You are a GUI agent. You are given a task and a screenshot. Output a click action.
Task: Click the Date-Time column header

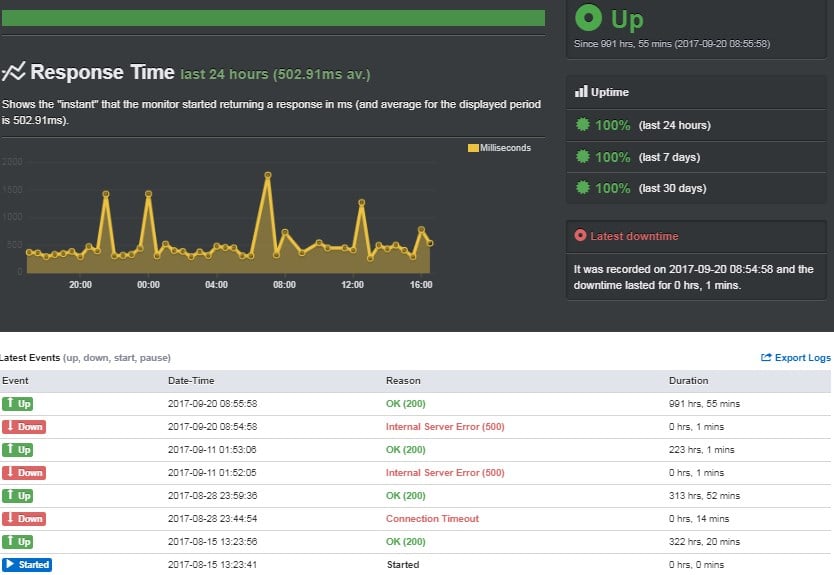[191, 380]
